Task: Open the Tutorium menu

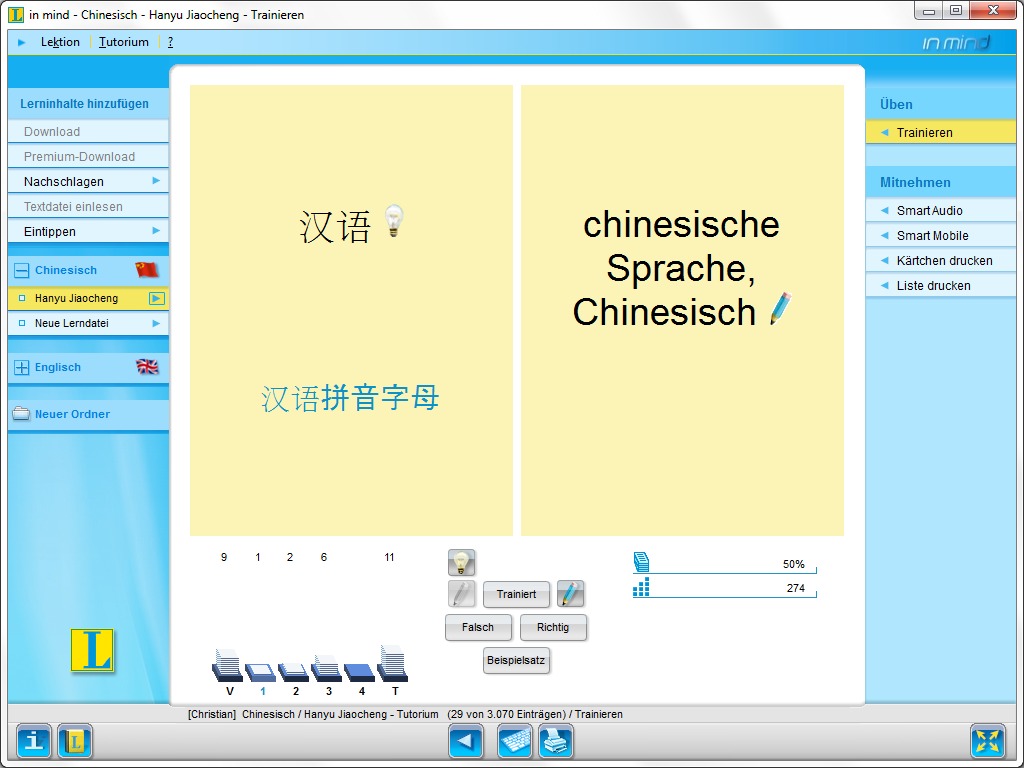Action: (x=123, y=42)
